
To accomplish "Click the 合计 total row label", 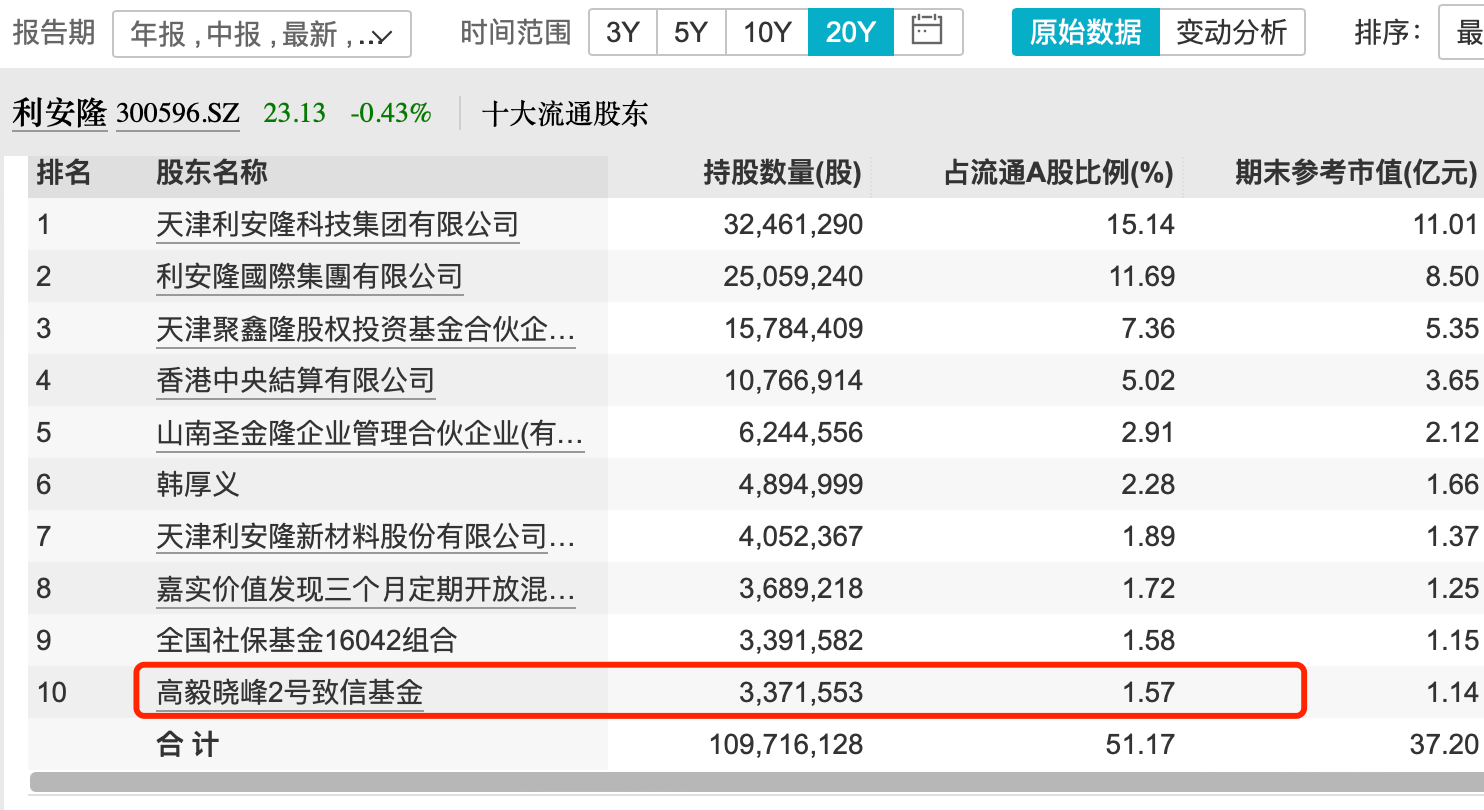I will [187, 744].
